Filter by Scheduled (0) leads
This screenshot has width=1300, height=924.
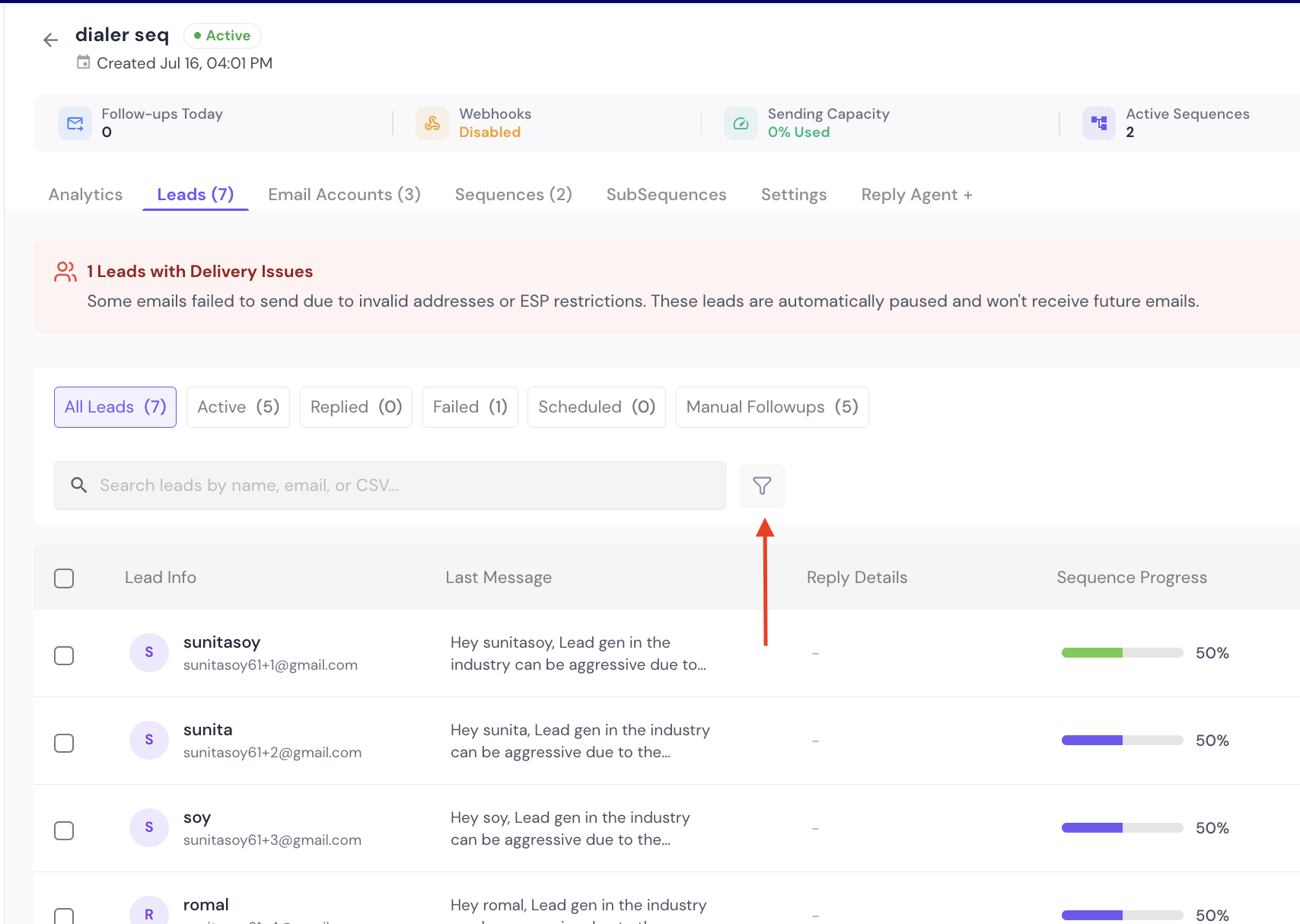coord(597,407)
